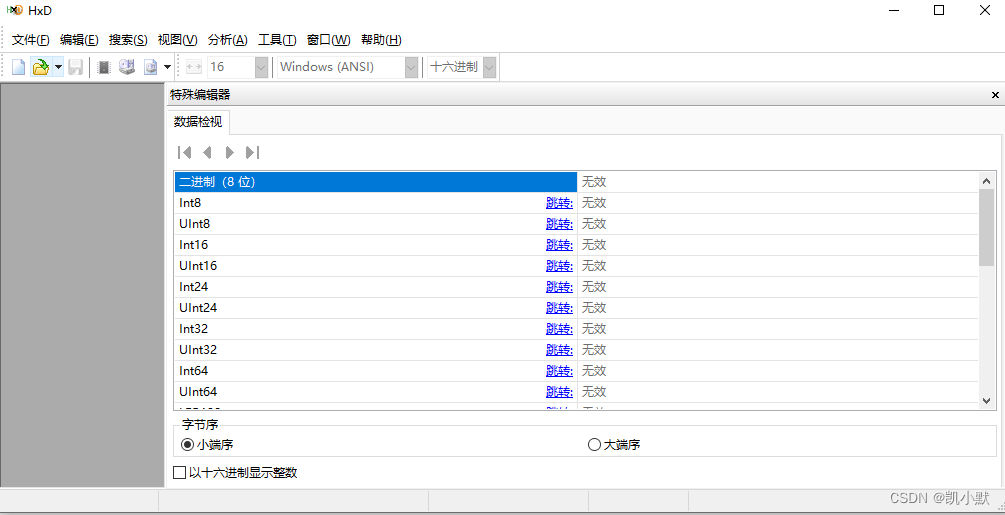Open the 搜索(S) menu
1005x515 pixels.
[x=128, y=40]
